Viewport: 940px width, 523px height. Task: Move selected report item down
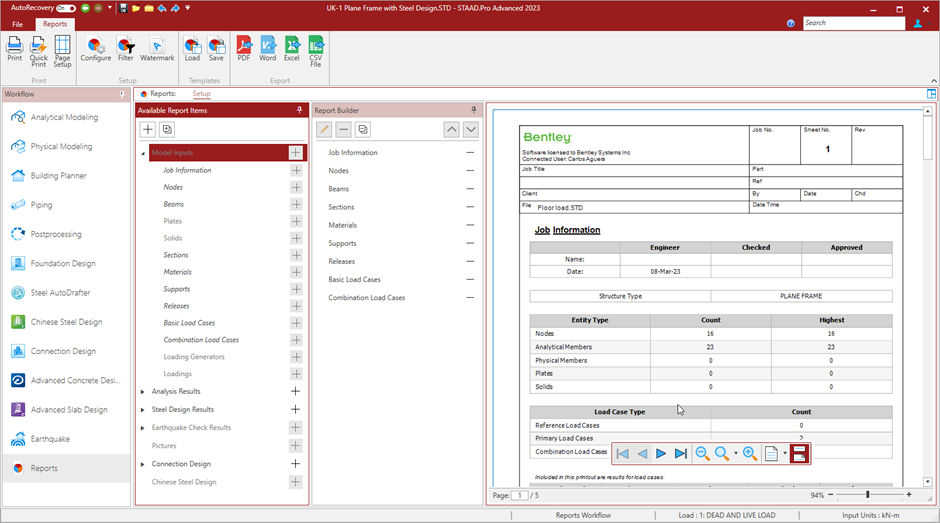[x=471, y=130]
